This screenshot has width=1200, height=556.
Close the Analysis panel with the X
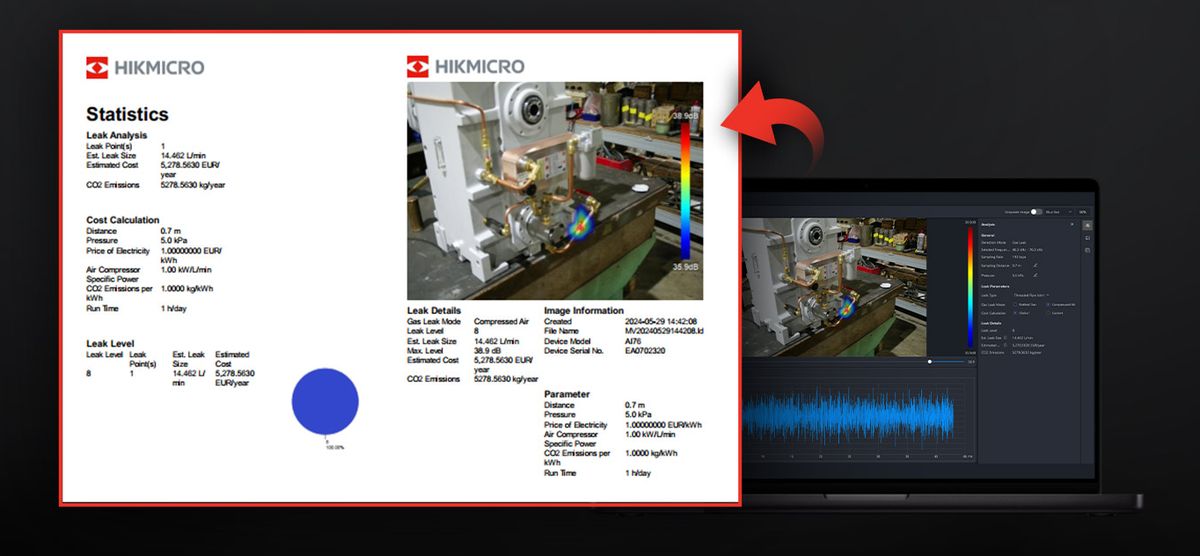(1073, 224)
